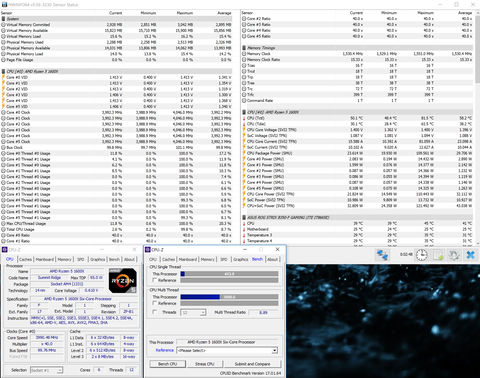Click the back CPU-Z window title icon

pyautogui.click(x=5, y=250)
